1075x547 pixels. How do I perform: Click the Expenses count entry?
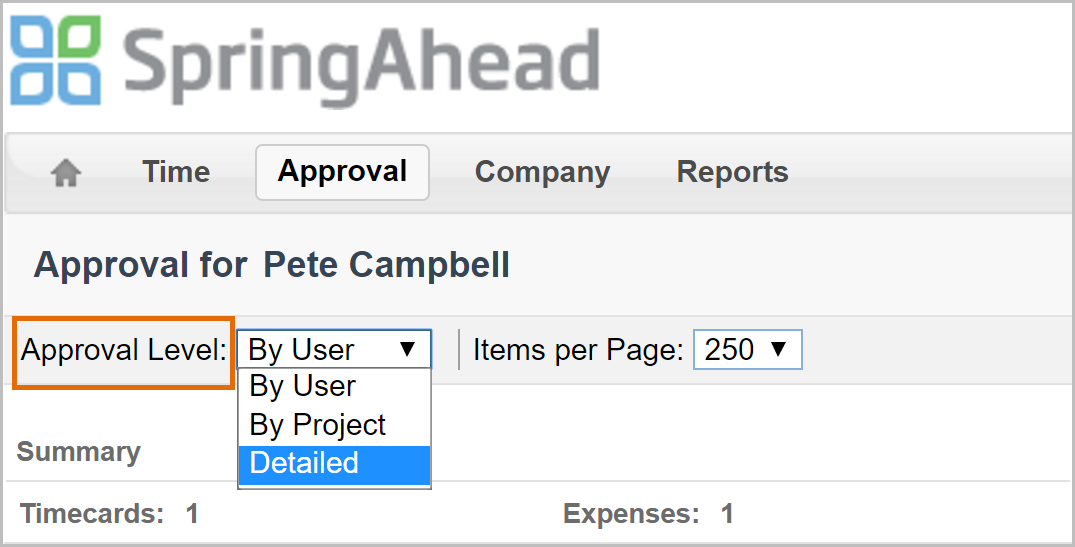click(x=647, y=515)
